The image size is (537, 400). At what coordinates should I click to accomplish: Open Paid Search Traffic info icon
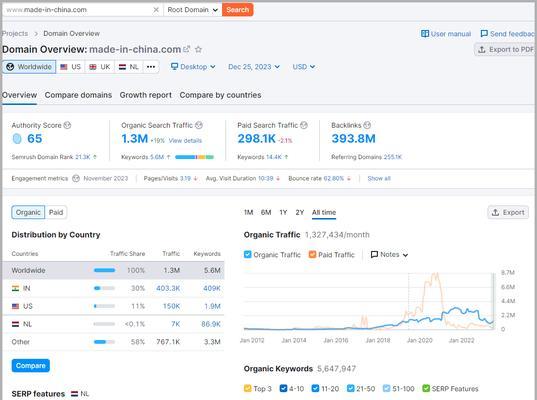304,125
